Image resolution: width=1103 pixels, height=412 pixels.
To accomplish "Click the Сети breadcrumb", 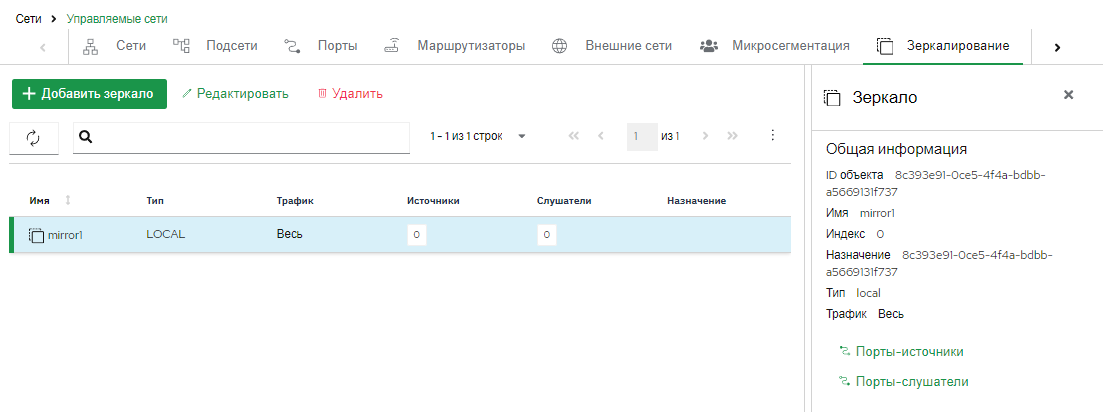I will click(27, 18).
